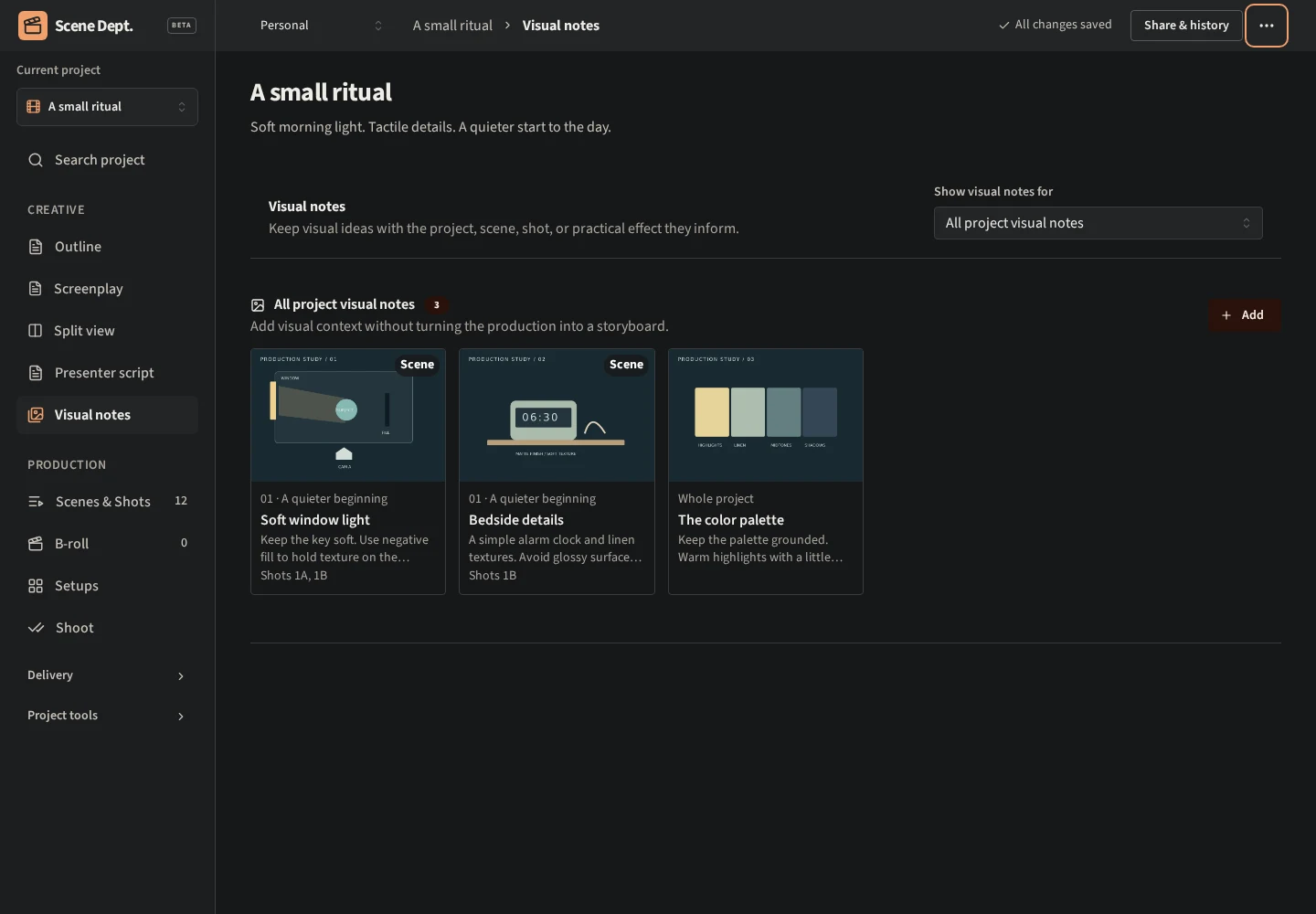Go to Outline in the sidebar

pyautogui.click(x=107, y=247)
